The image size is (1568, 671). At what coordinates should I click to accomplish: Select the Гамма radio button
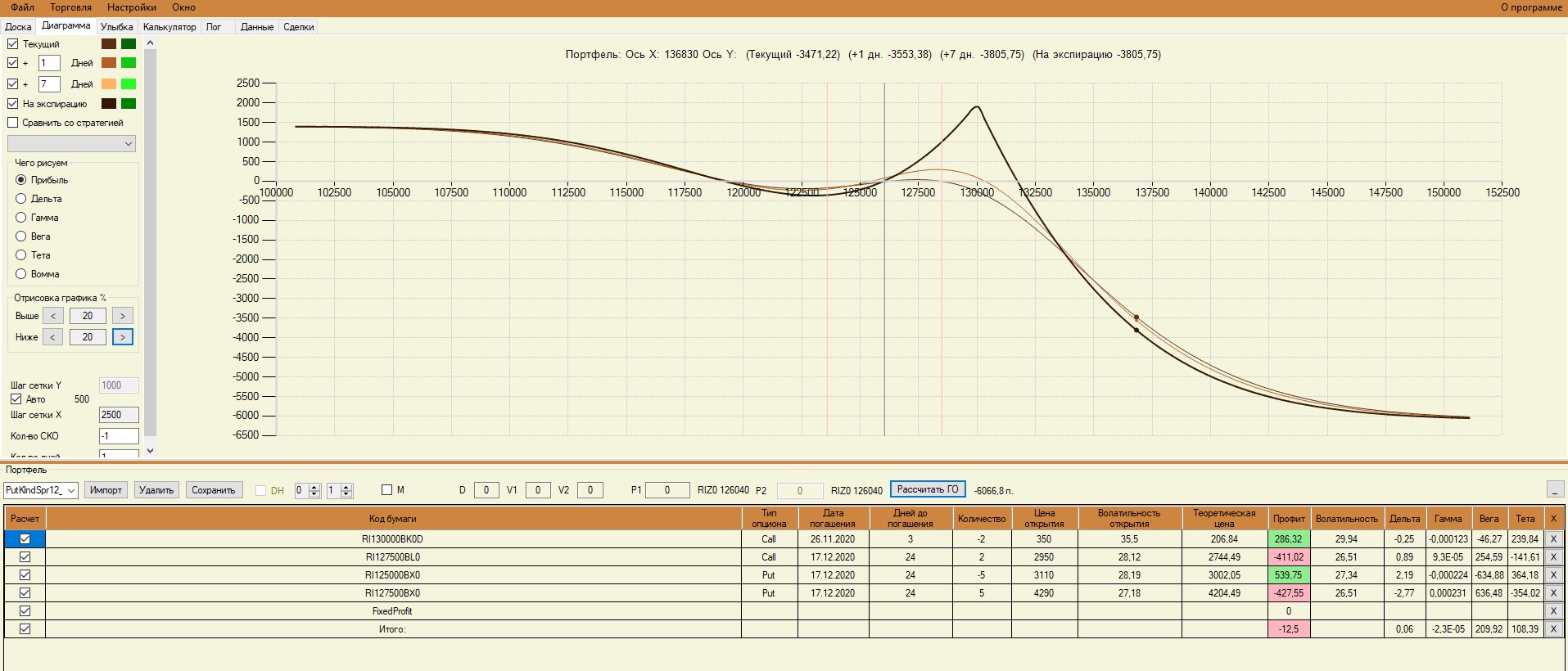(x=21, y=218)
